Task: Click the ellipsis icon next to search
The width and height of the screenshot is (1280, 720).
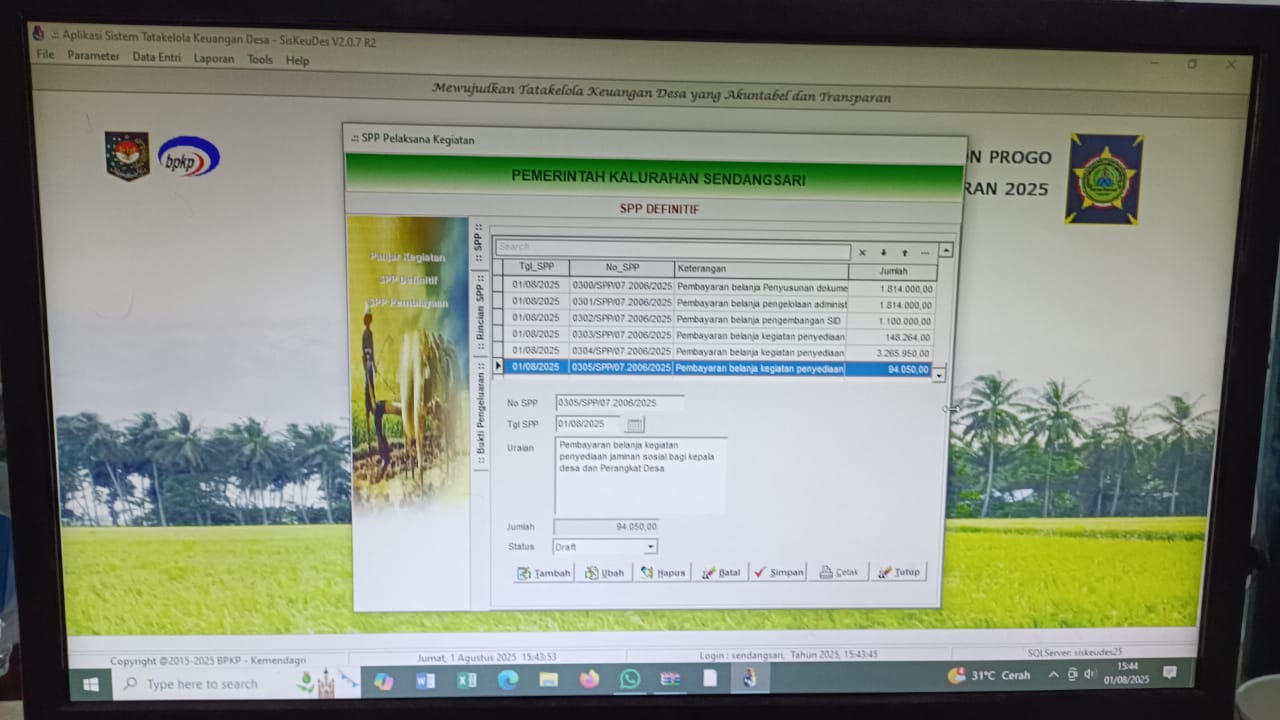Action: click(925, 253)
